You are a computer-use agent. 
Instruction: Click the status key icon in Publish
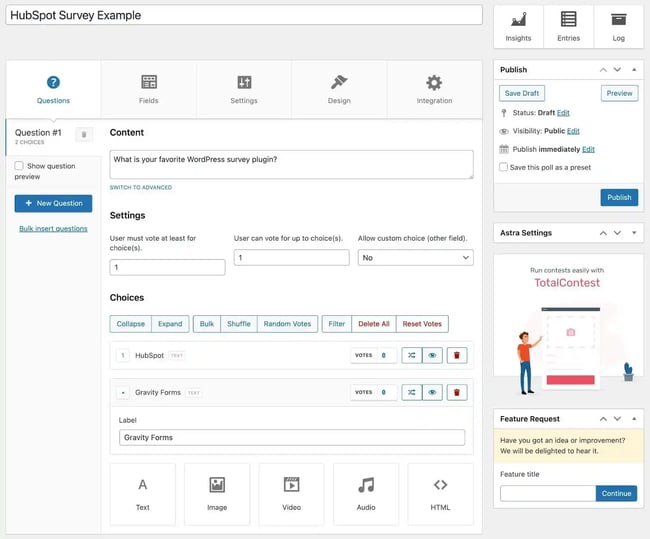click(x=504, y=113)
